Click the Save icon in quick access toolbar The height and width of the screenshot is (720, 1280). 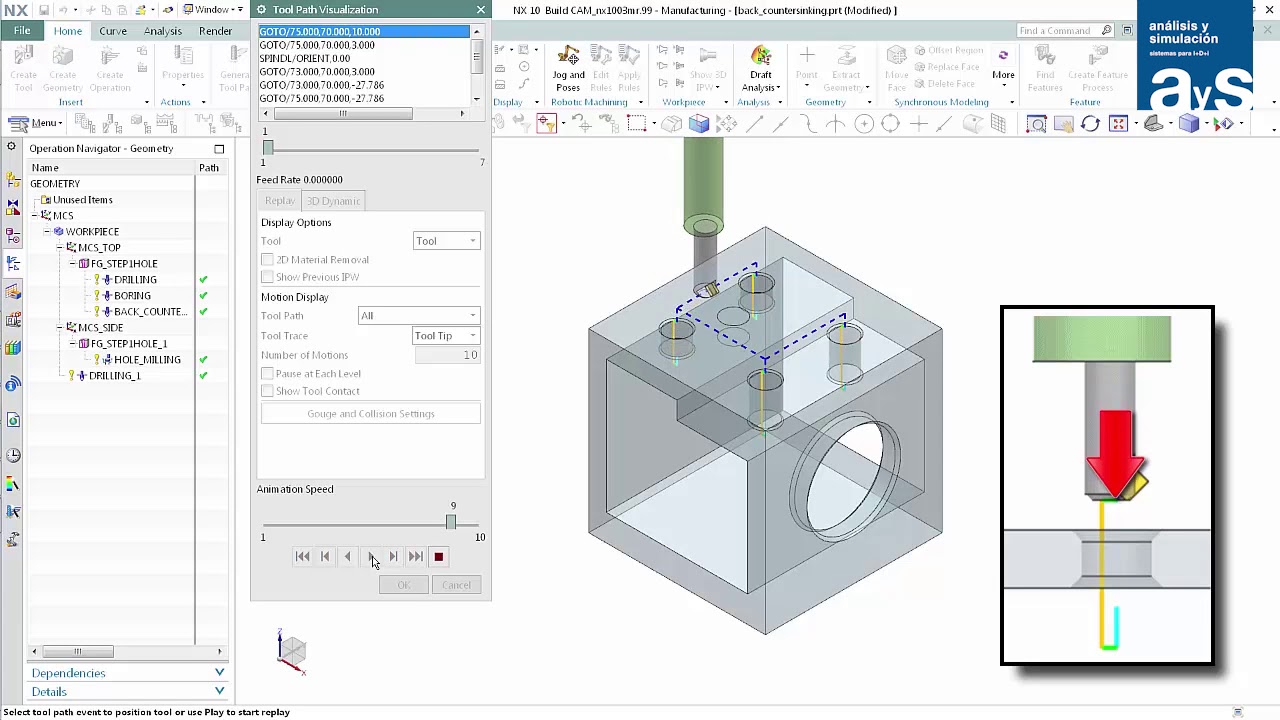click(44, 10)
